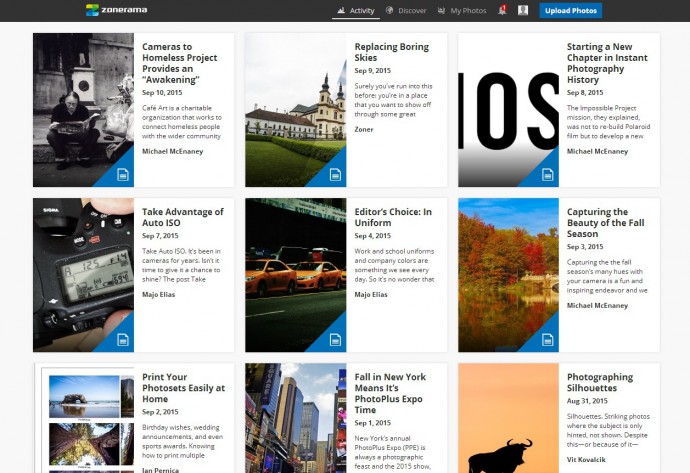Switch to the Discover tab
This screenshot has height=473, width=690.
click(406, 11)
